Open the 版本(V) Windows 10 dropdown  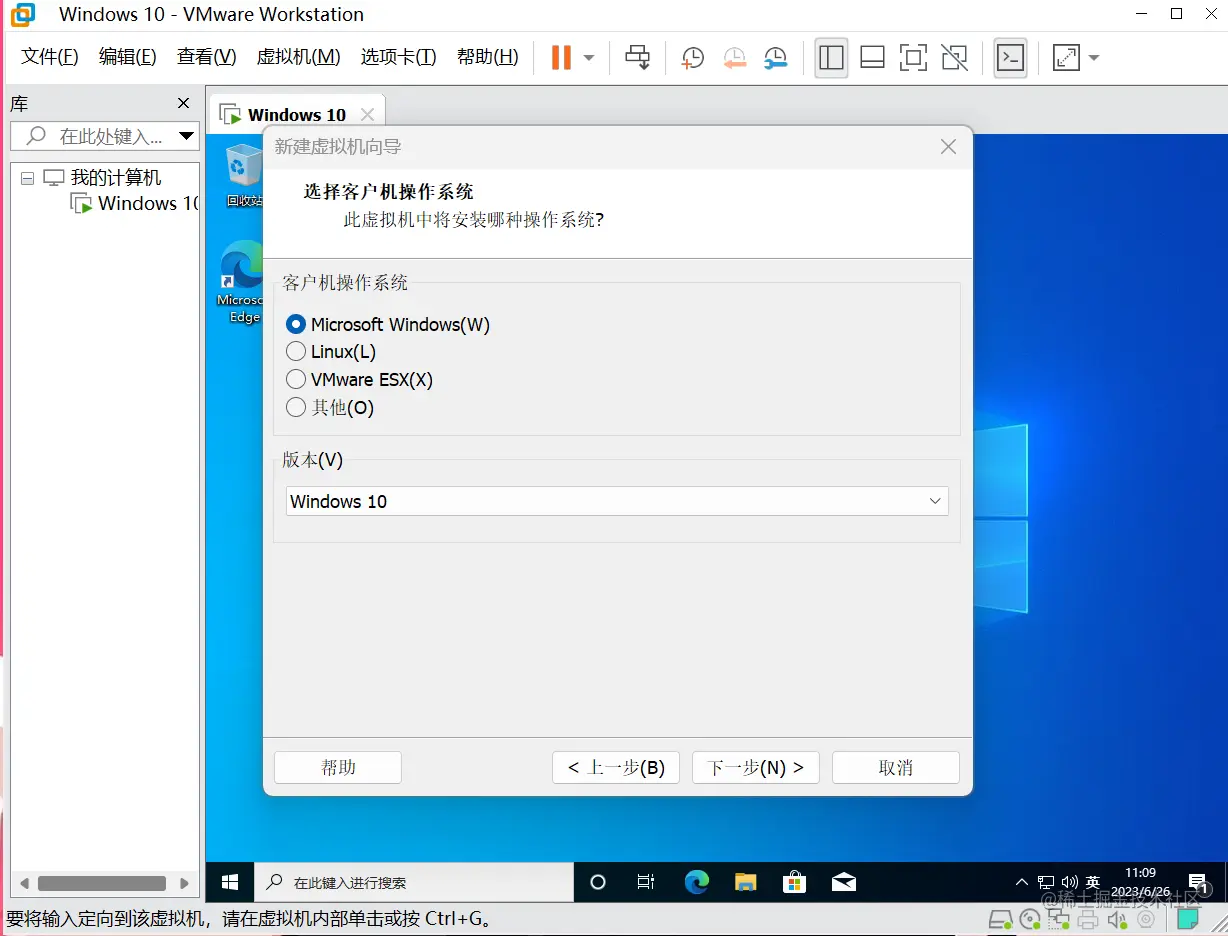coord(617,501)
